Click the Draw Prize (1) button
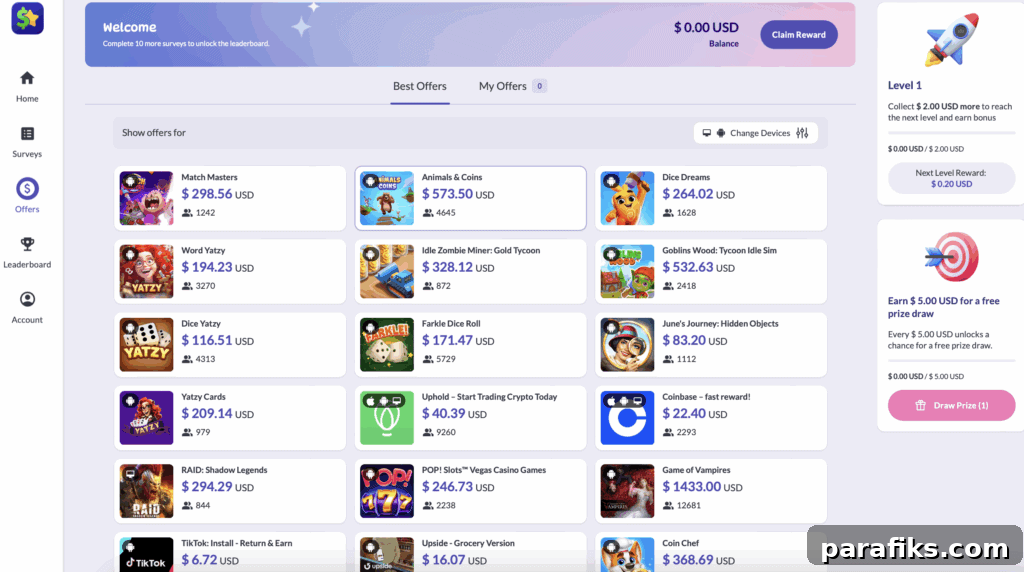Screen dimensions: 1024x572 pos(952,405)
